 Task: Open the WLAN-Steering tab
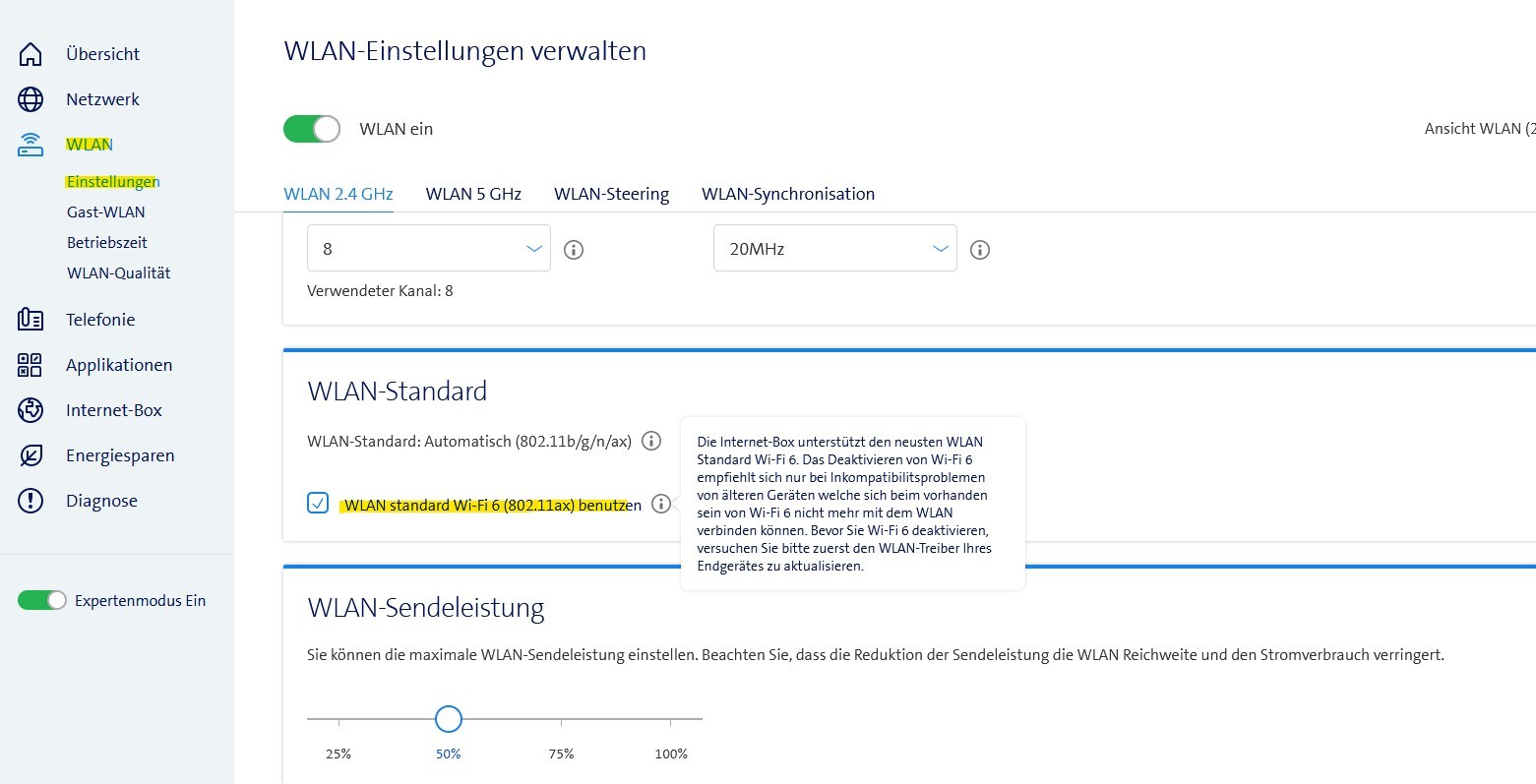(x=611, y=193)
